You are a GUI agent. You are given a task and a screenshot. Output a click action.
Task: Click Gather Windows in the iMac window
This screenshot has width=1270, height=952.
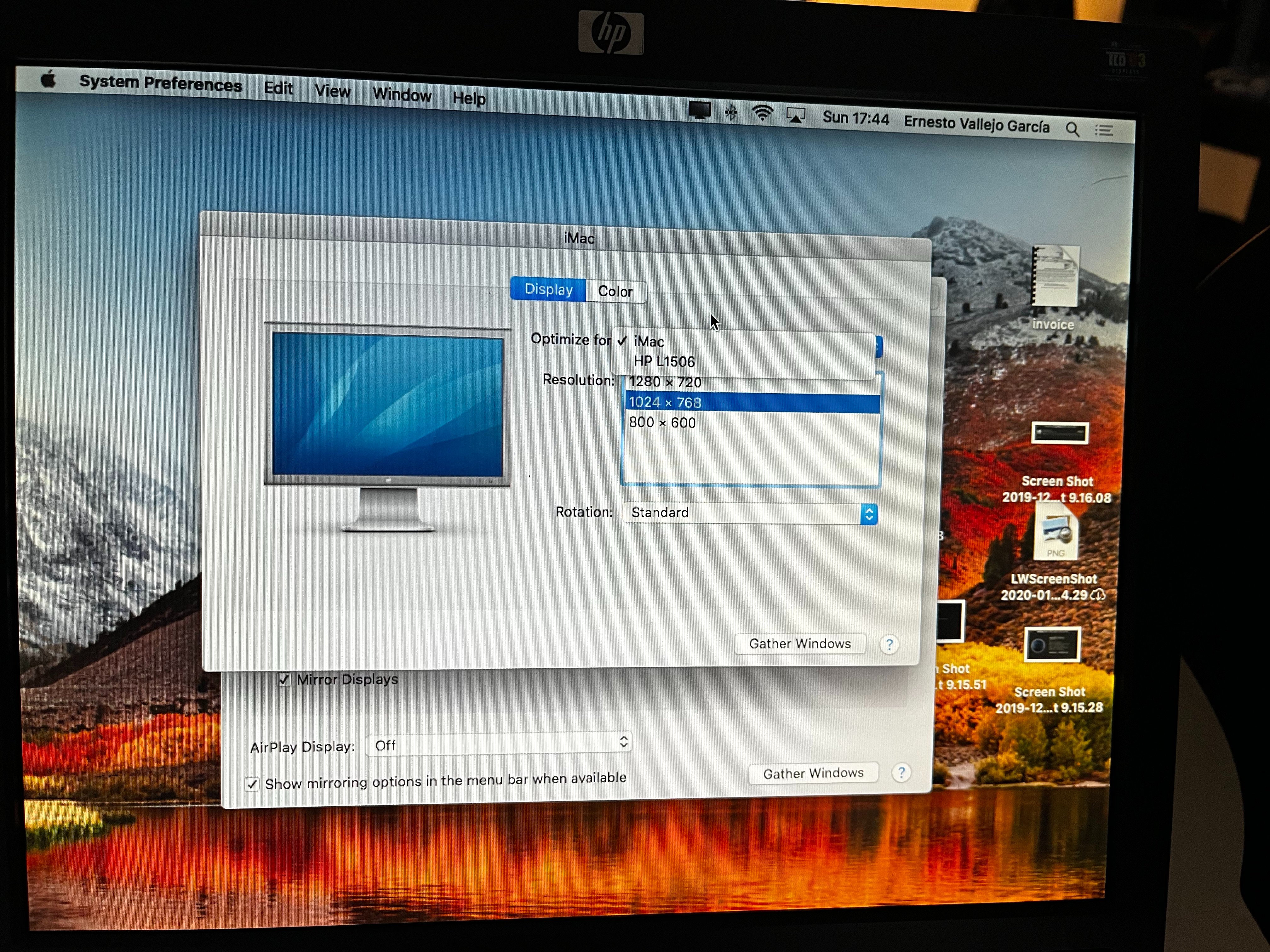click(x=800, y=644)
